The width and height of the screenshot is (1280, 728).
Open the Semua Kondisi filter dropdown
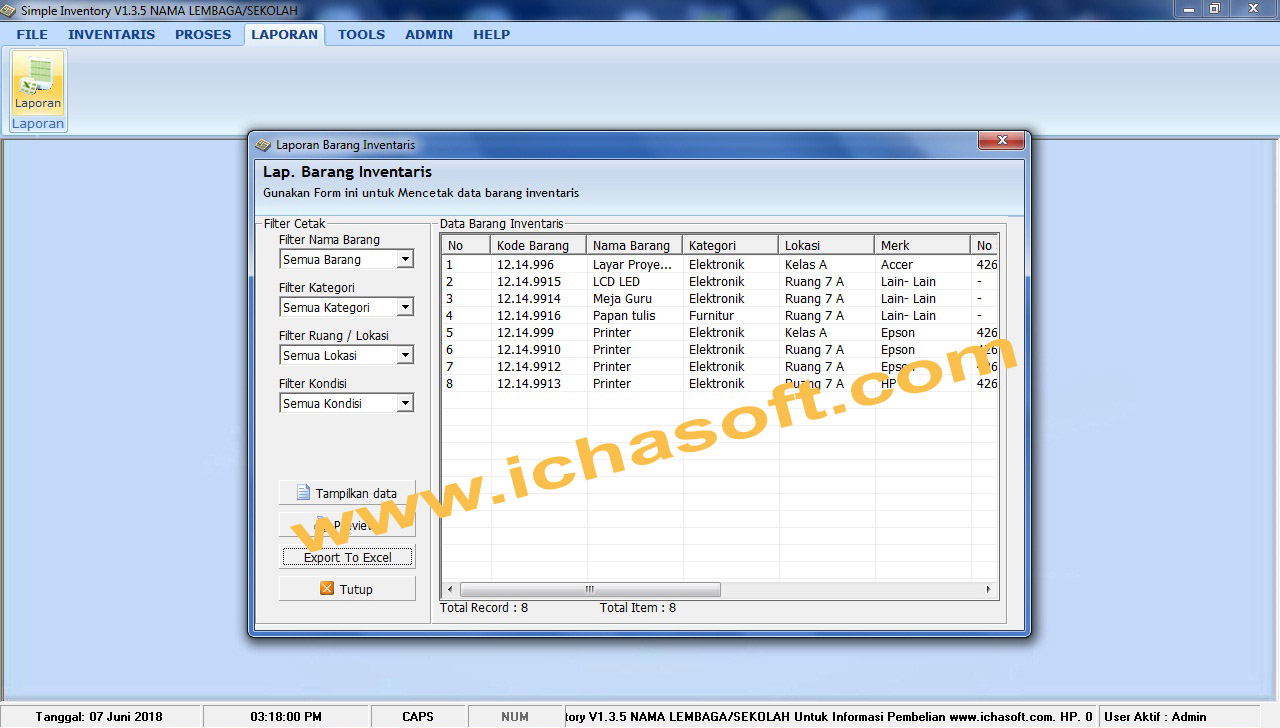(x=405, y=403)
